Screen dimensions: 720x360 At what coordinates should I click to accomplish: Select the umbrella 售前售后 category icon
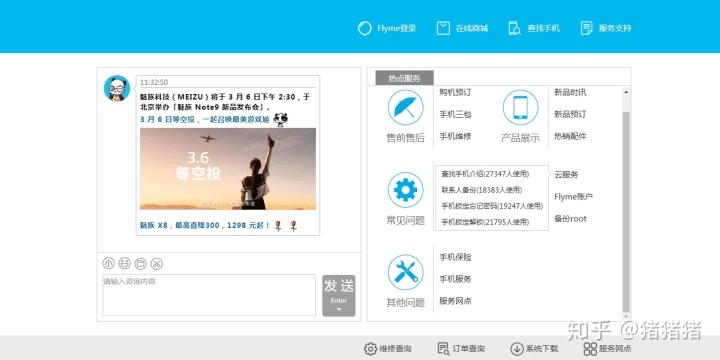pyautogui.click(x=405, y=107)
